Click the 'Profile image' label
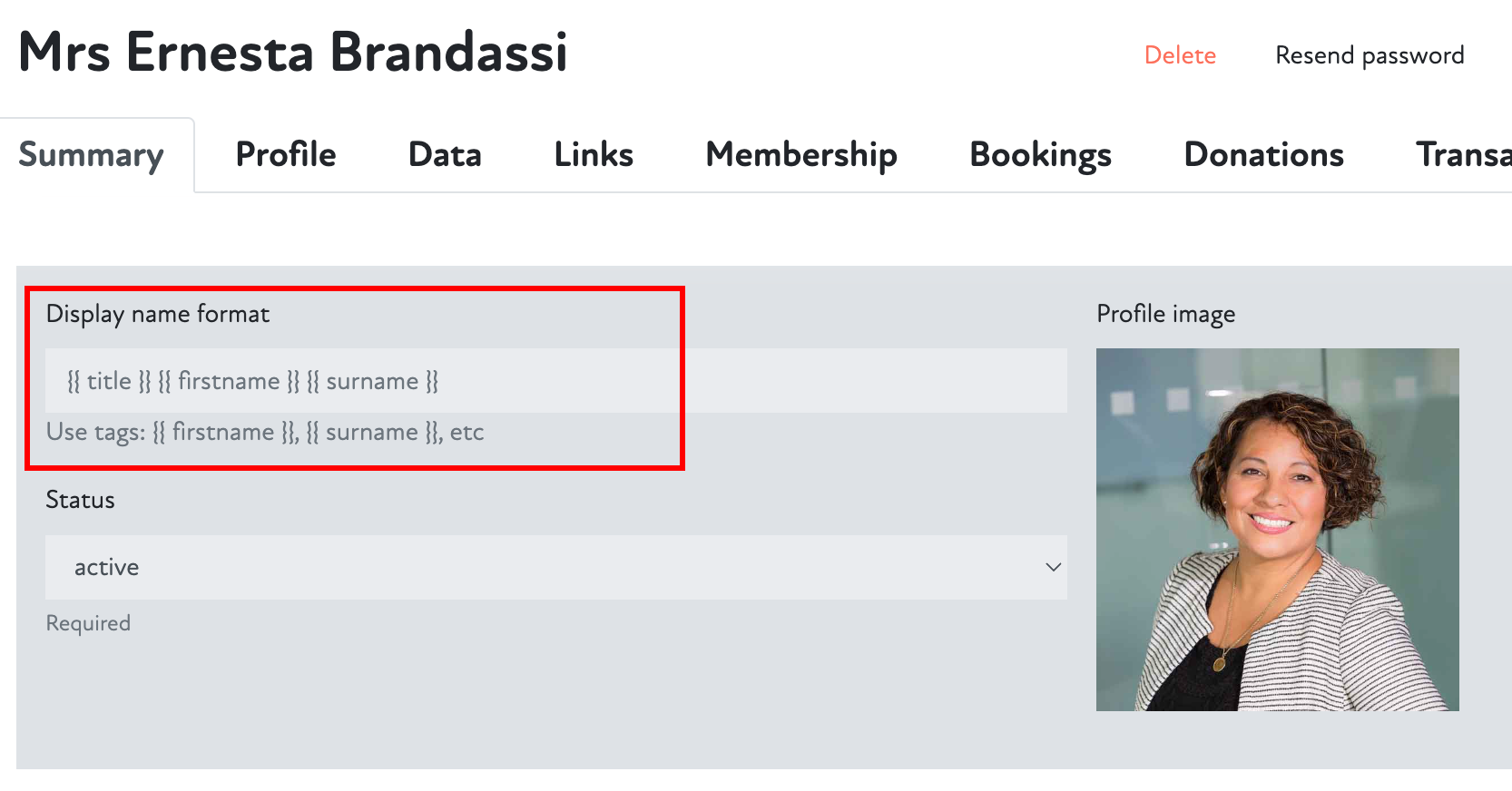This screenshot has width=1512, height=791. [1165, 314]
